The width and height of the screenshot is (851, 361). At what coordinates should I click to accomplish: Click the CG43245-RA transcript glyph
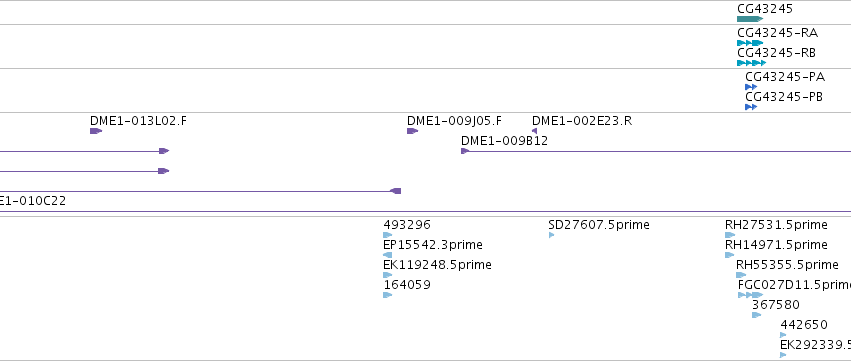(750, 43)
